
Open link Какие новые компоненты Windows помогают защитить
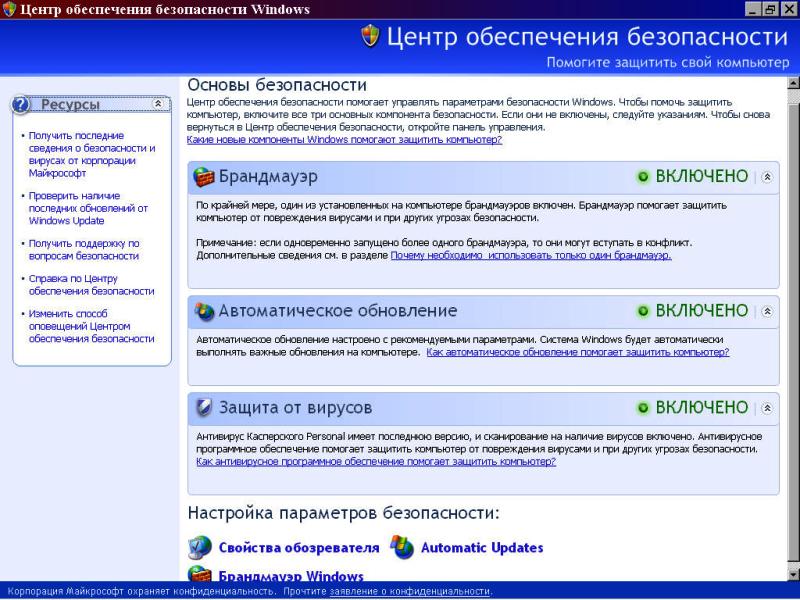click(344, 140)
